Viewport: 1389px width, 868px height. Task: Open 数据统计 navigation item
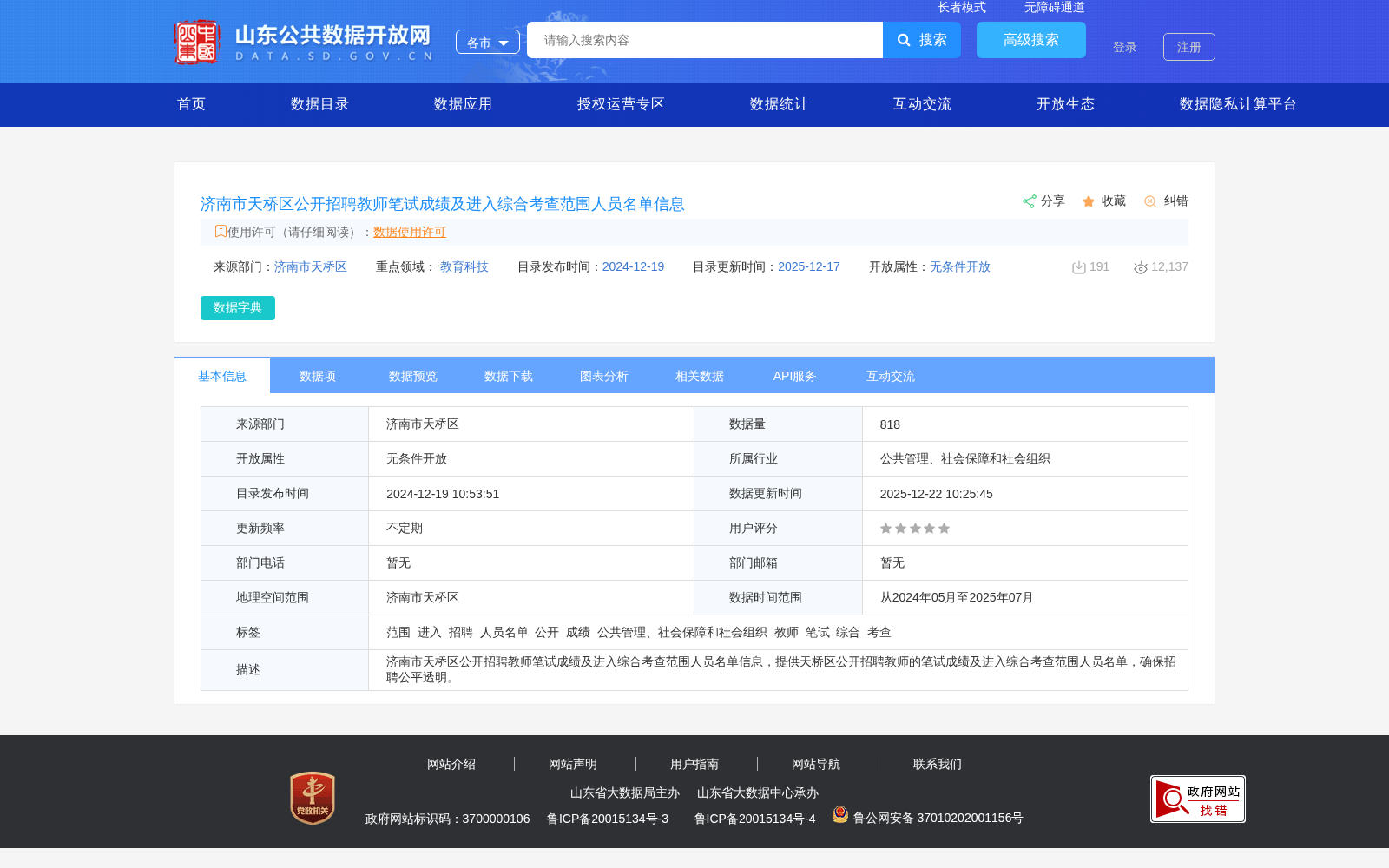pyautogui.click(x=779, y=104)
